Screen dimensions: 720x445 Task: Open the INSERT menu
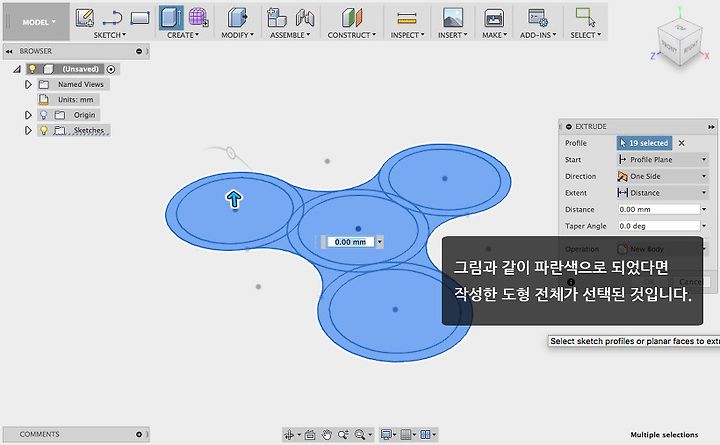coord(452,35)
